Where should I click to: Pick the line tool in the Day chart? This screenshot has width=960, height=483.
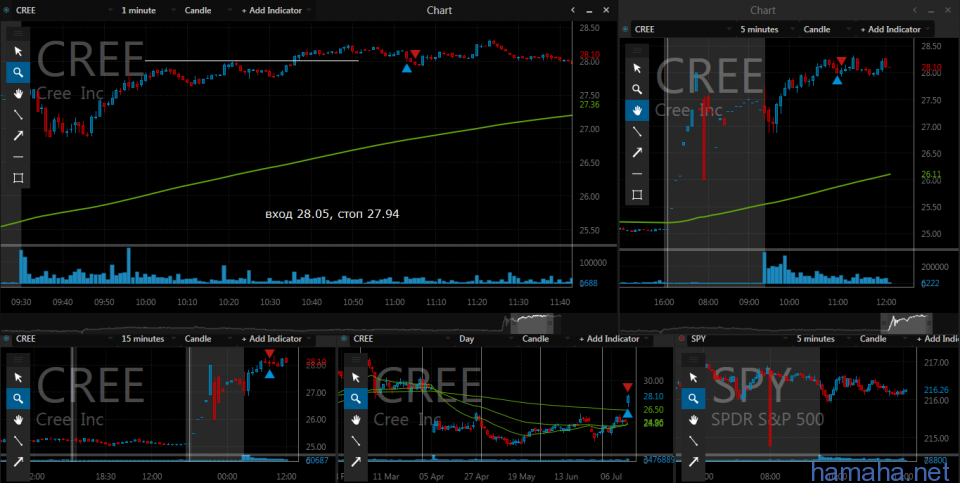click(x=356, y=441)
